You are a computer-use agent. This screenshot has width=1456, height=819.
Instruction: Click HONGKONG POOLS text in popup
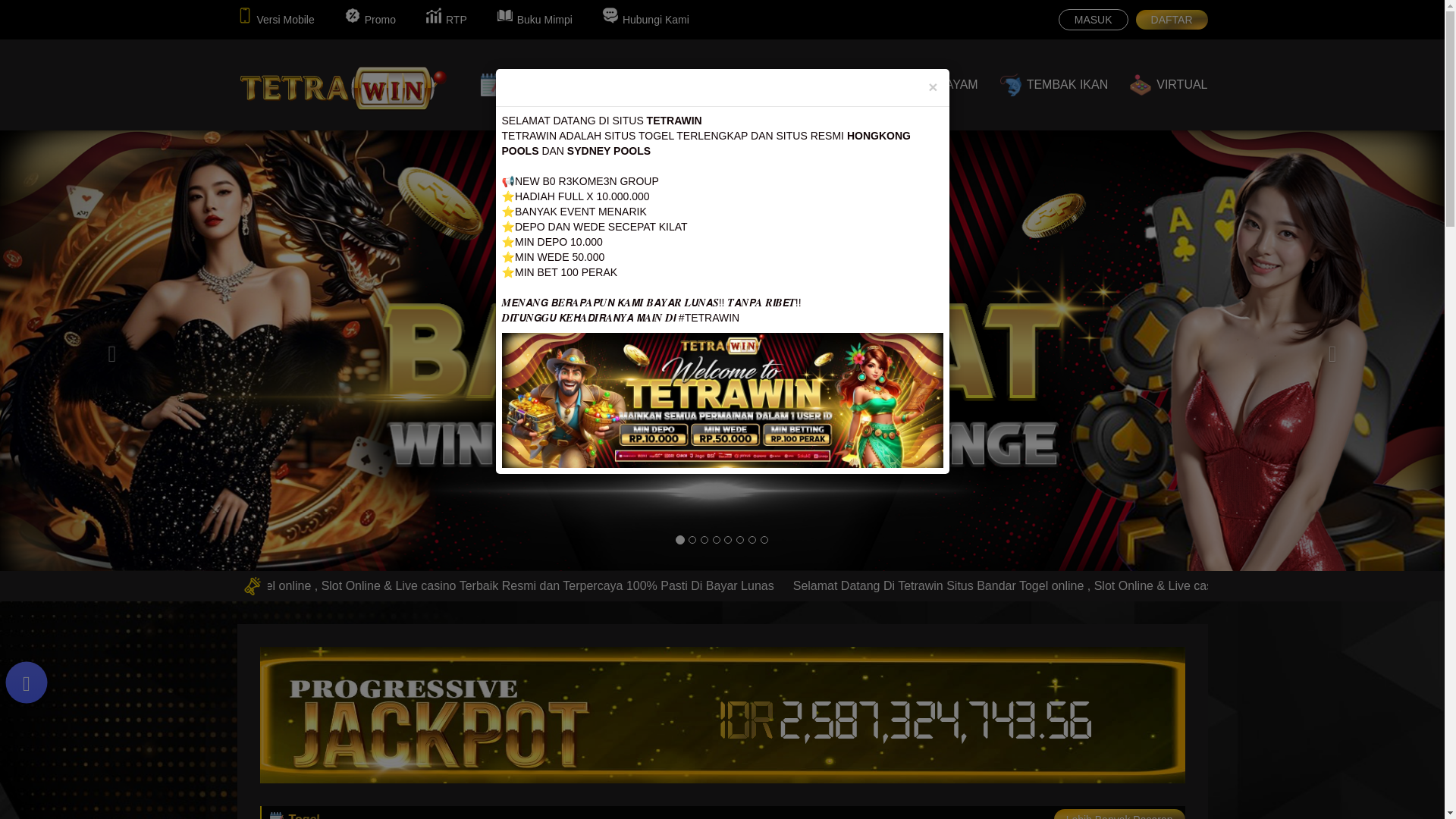pos(706,143)
